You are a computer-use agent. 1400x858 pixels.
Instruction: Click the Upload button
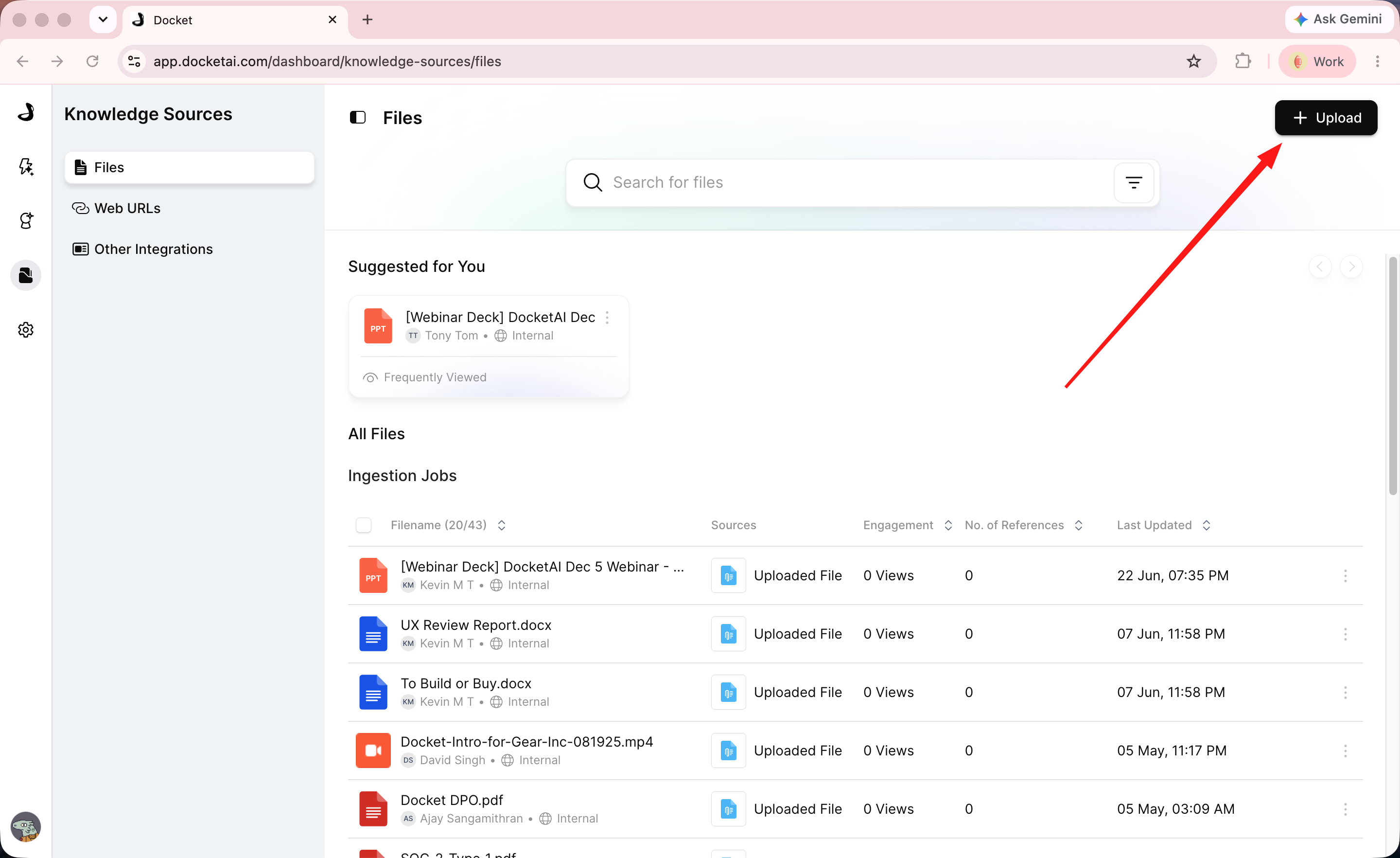1326,118
